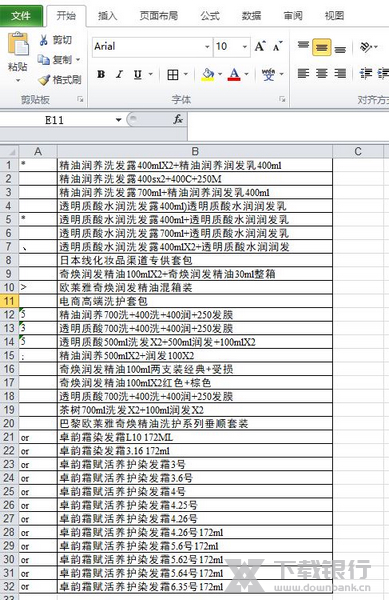Viewport: 389px width, 600px height.
Task: Open the font size 10 dropdown
Action: (245, 47)
